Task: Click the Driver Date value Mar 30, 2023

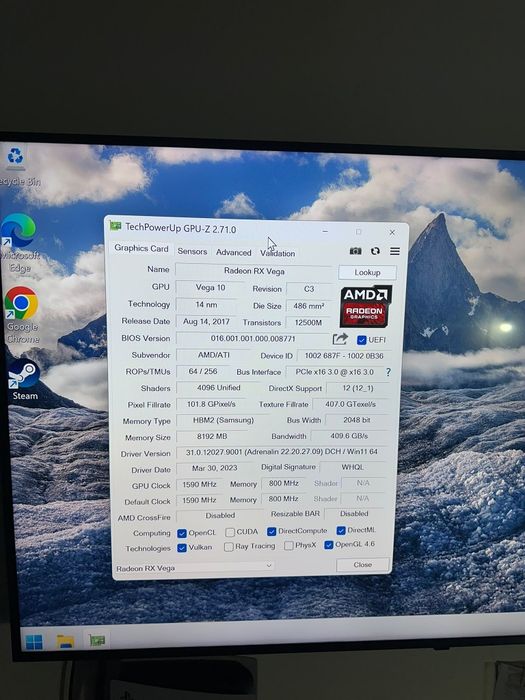Action: click(214, 468)
